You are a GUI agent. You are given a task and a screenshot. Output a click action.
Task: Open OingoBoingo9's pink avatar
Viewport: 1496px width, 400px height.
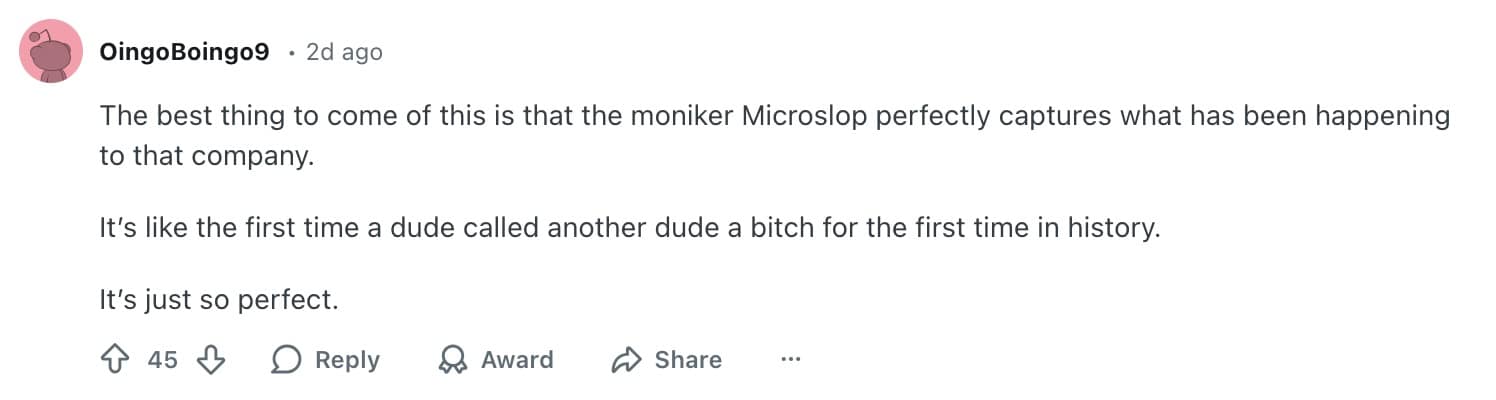click(51, 51)
